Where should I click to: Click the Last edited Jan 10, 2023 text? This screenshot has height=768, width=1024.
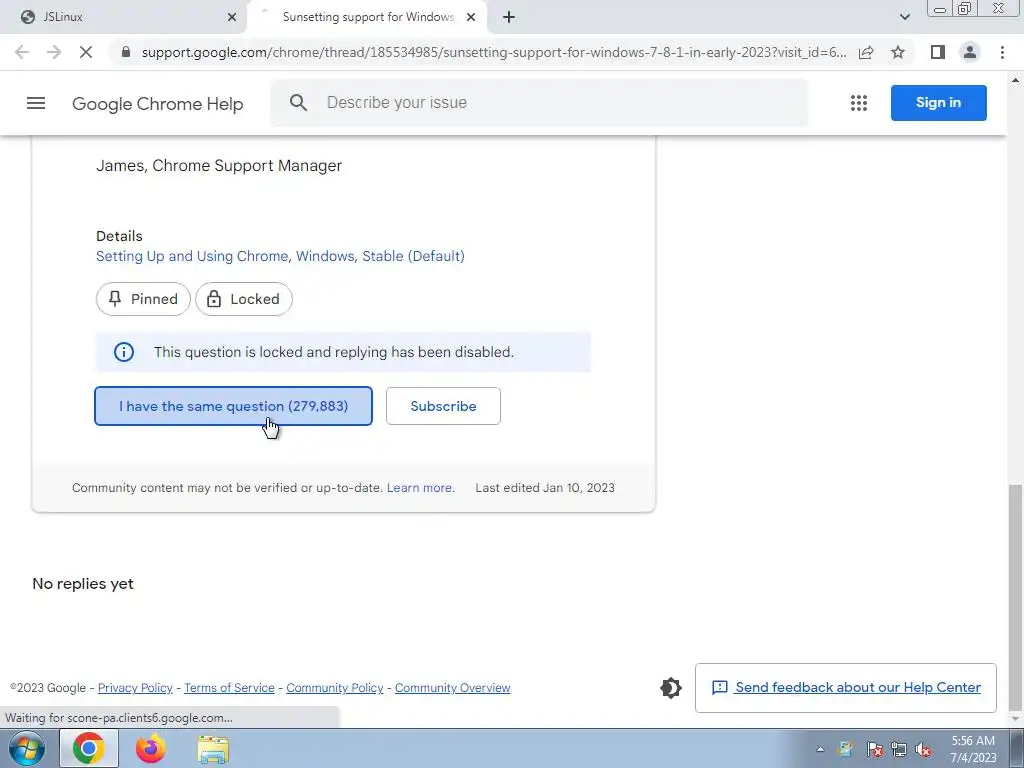[545, 488]
